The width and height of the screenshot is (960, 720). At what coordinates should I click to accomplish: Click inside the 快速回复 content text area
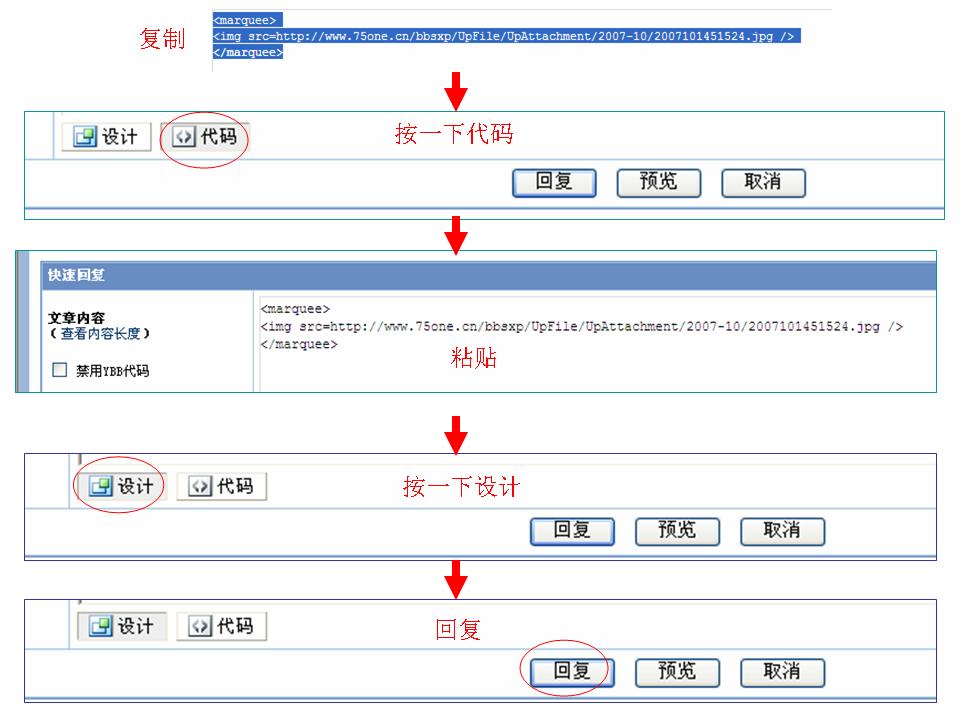click(597, 344)
